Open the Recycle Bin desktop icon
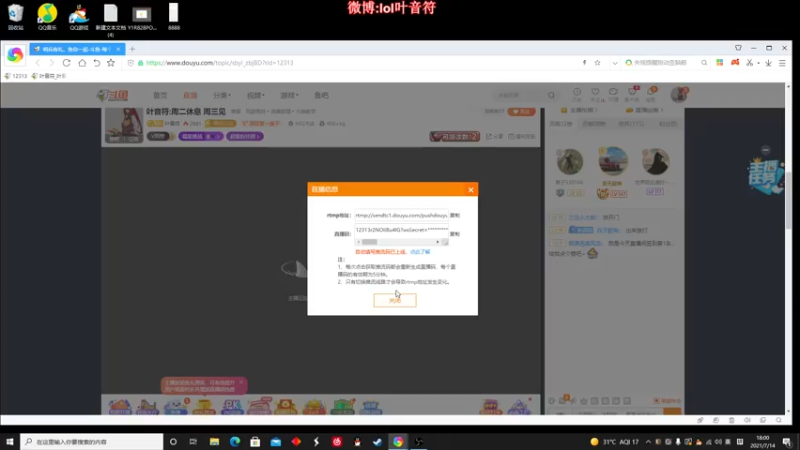 coord(16,17)
